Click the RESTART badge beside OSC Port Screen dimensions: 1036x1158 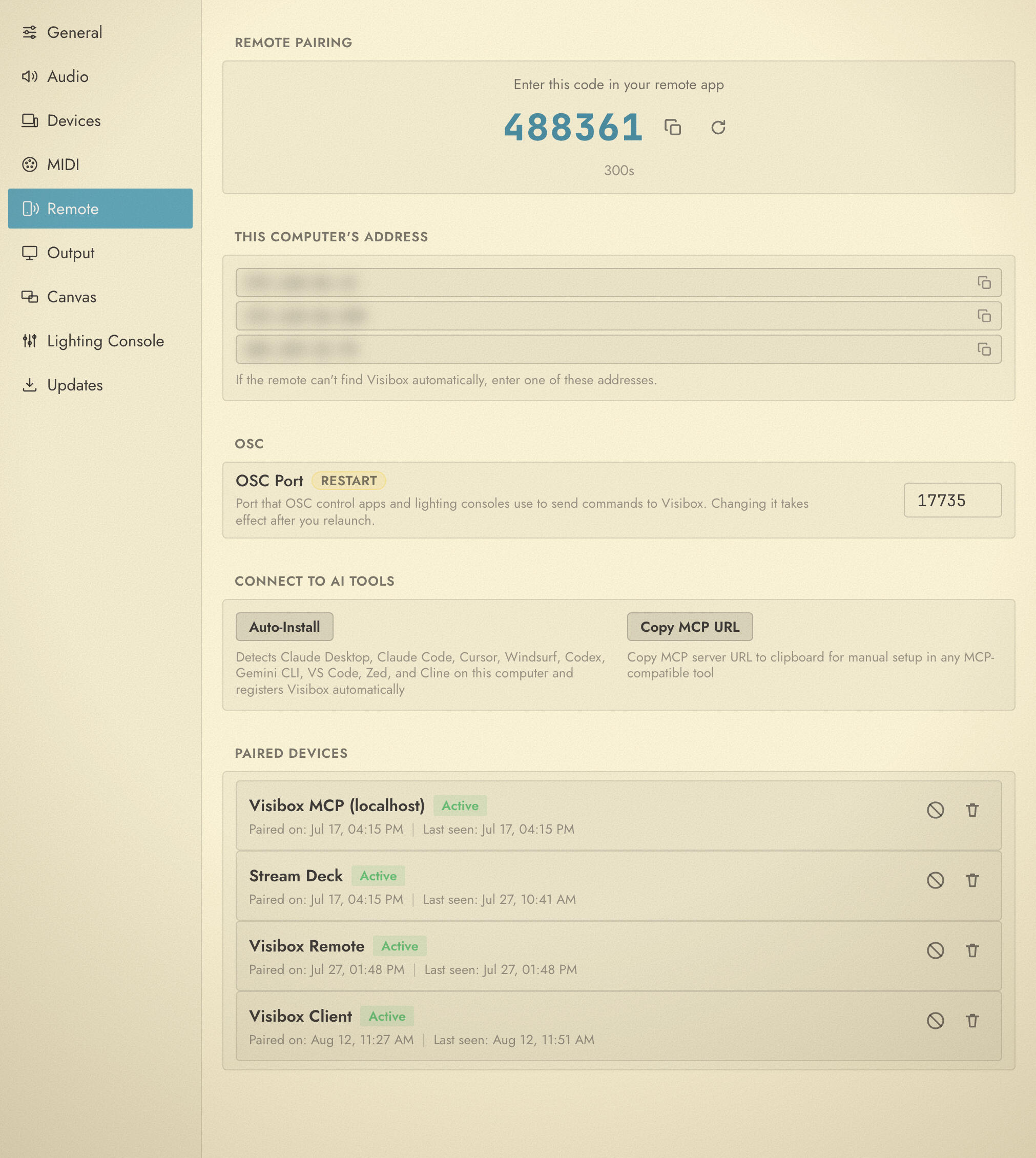click(x=348, y=481)
